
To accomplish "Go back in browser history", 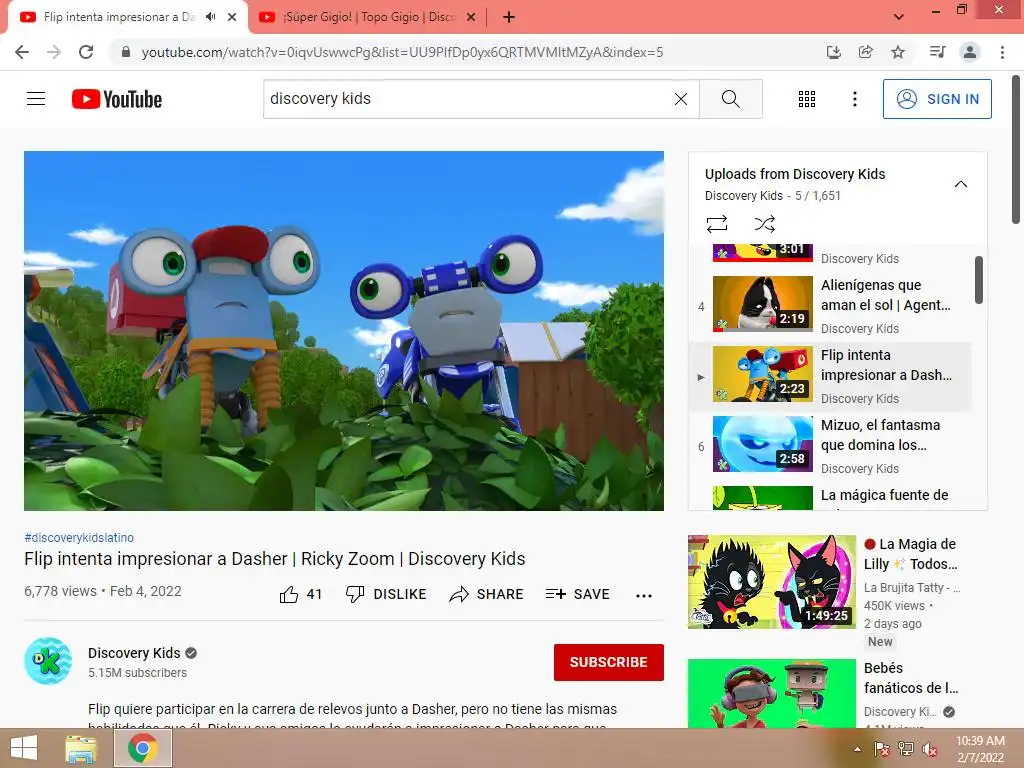I will coord(22,52).
